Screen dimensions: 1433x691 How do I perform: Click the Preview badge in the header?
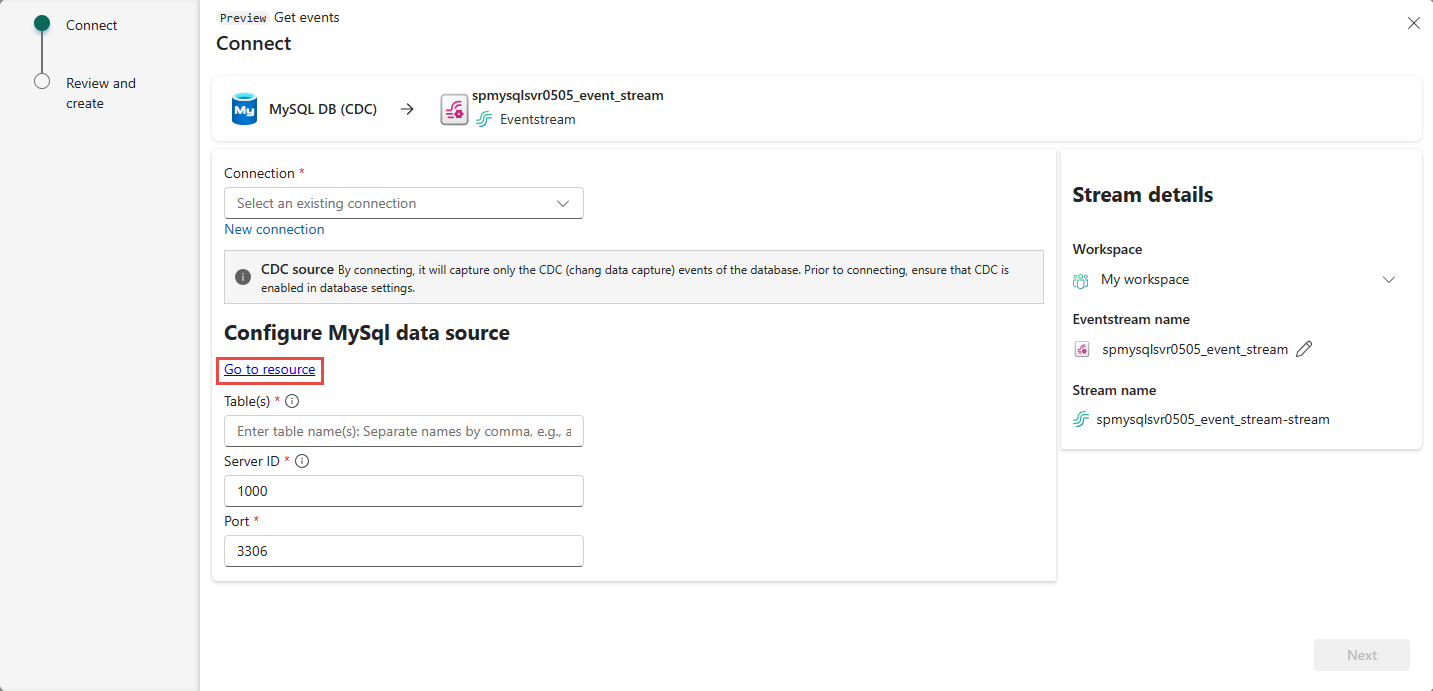(x=243, y=18)
